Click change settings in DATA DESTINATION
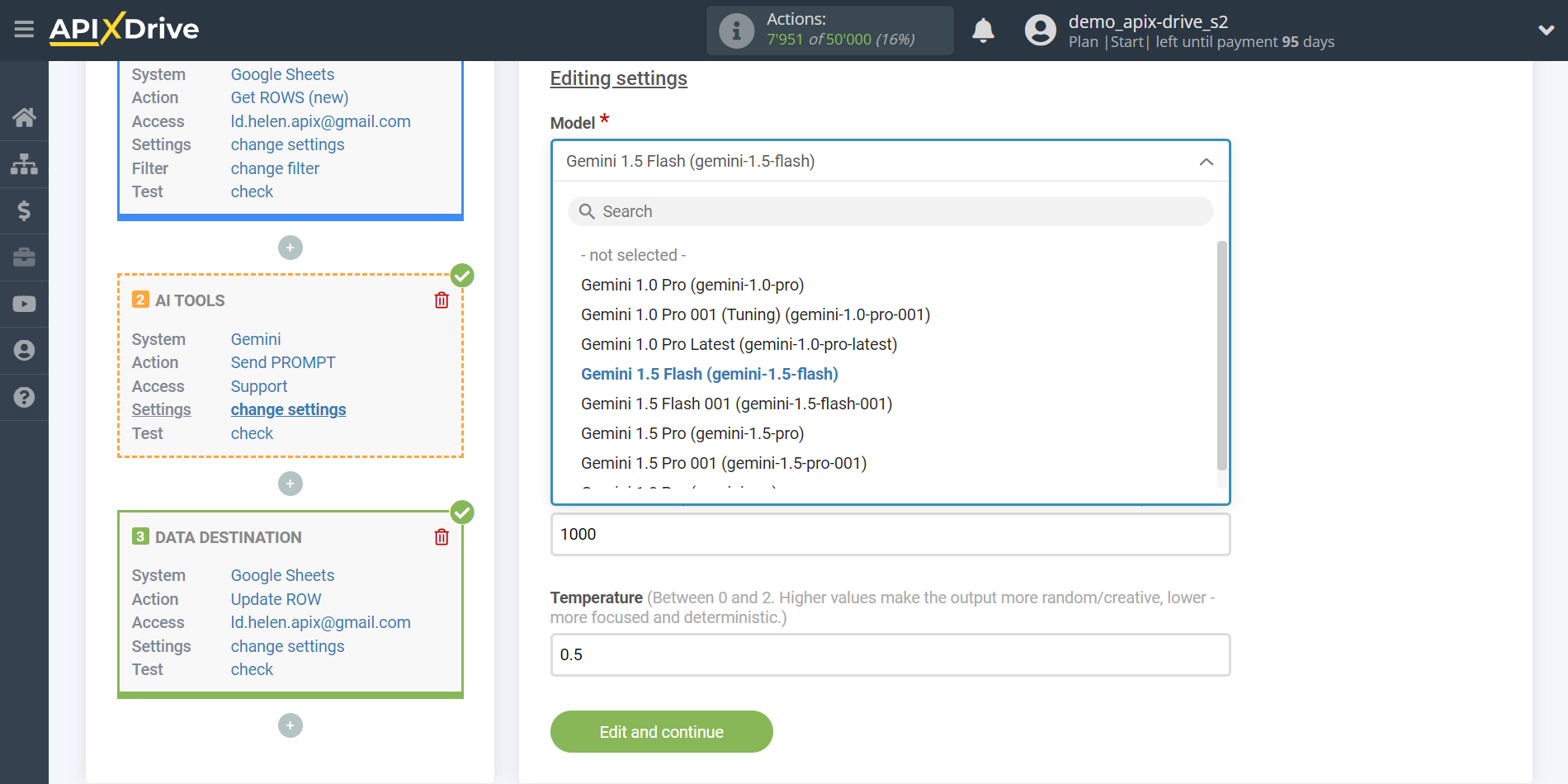Screen dimensions: 1568x784 coord(287,646)
